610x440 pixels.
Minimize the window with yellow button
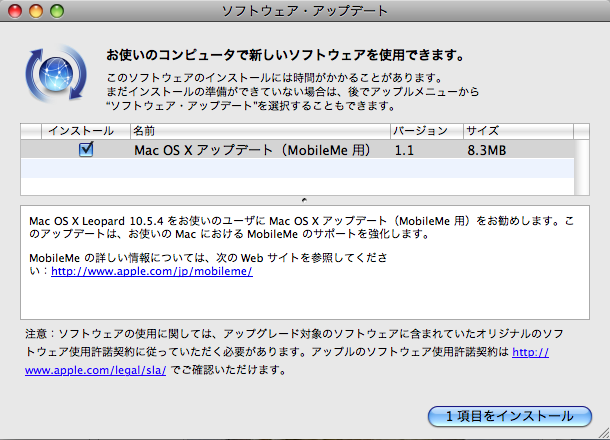[x=36, y=11]
